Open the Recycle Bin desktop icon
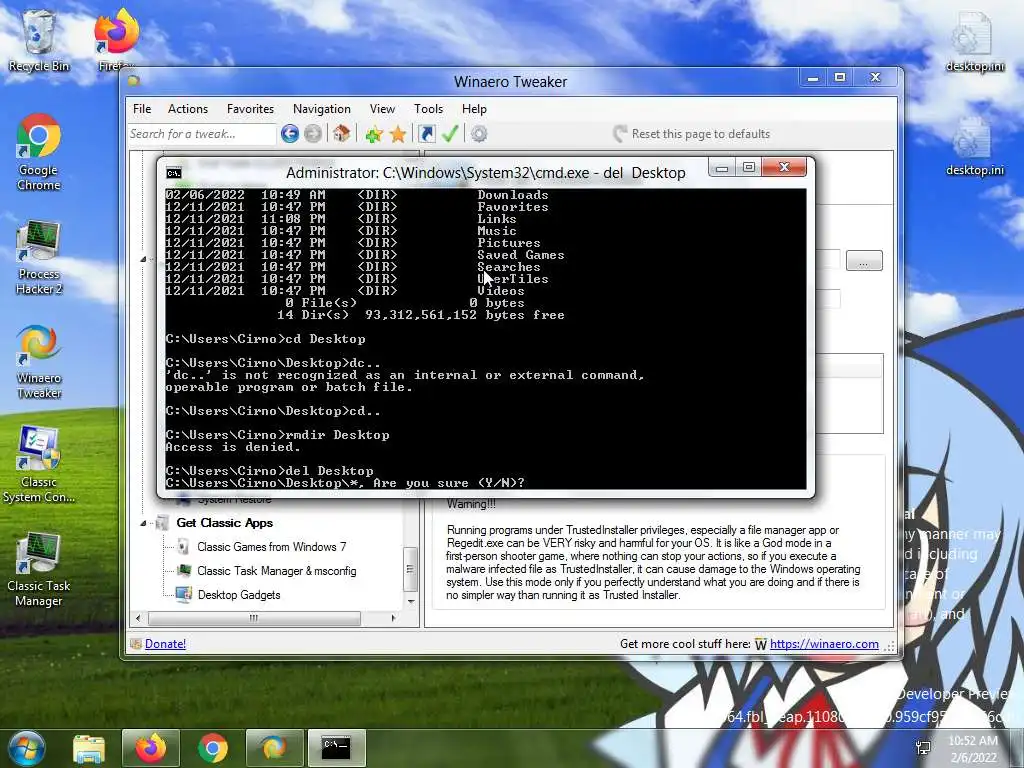Image resolution: width=1024 pixels, height=768 pixels. (x=39, y=40)
